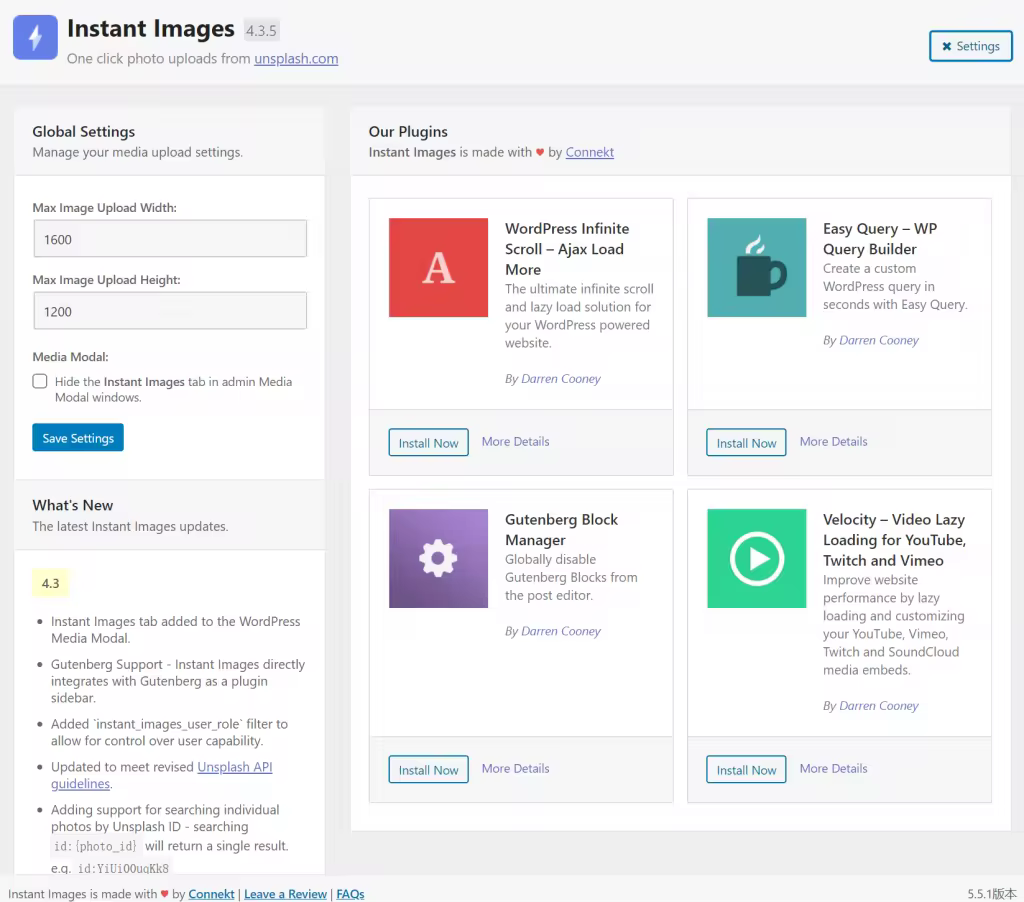Click the Easy Query coffee mug icon
Image resolution: width=1024 pixels, height=902 pixels.
tap(756, 267)
